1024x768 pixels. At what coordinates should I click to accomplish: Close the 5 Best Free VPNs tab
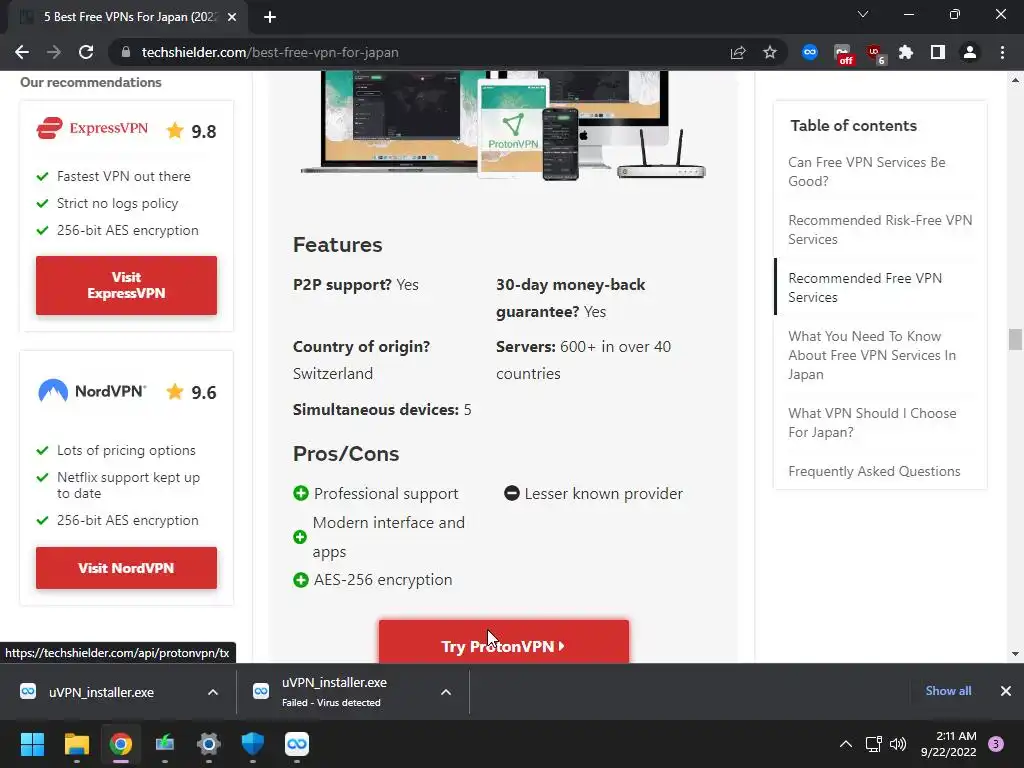click(232, 17)
